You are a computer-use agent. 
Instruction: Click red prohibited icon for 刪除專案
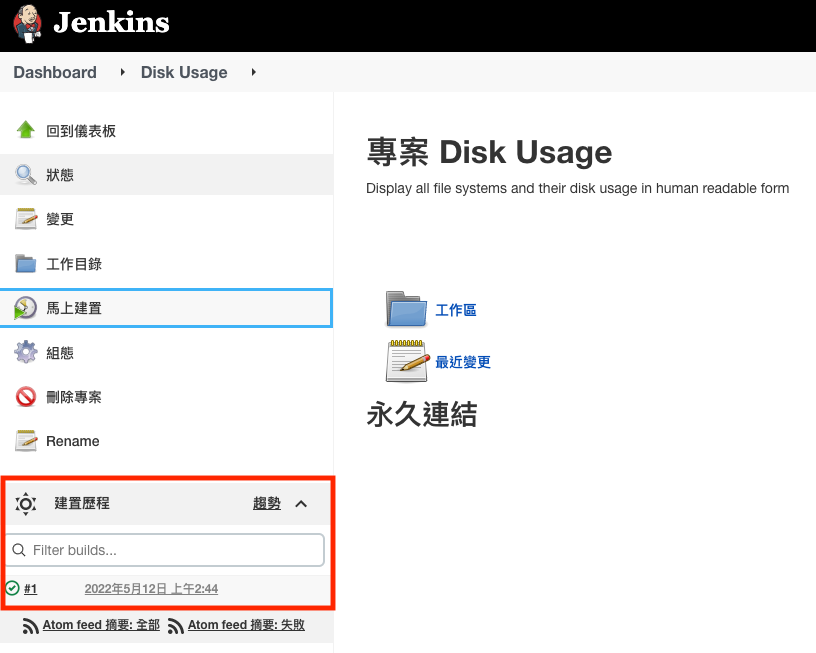click(26, 397)
